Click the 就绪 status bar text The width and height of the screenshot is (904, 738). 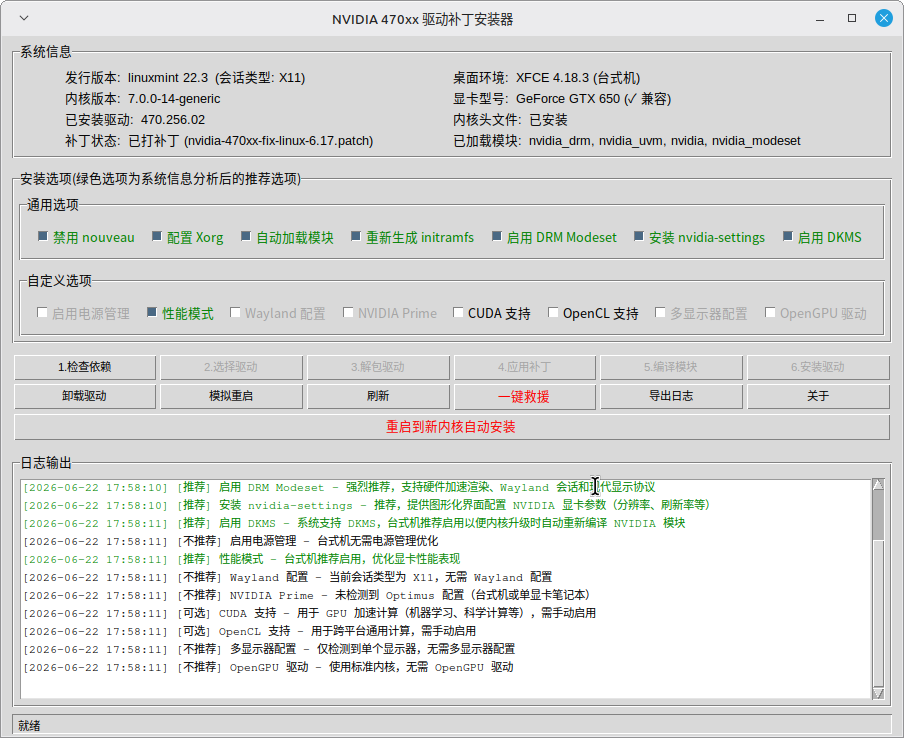coord(29,725)
